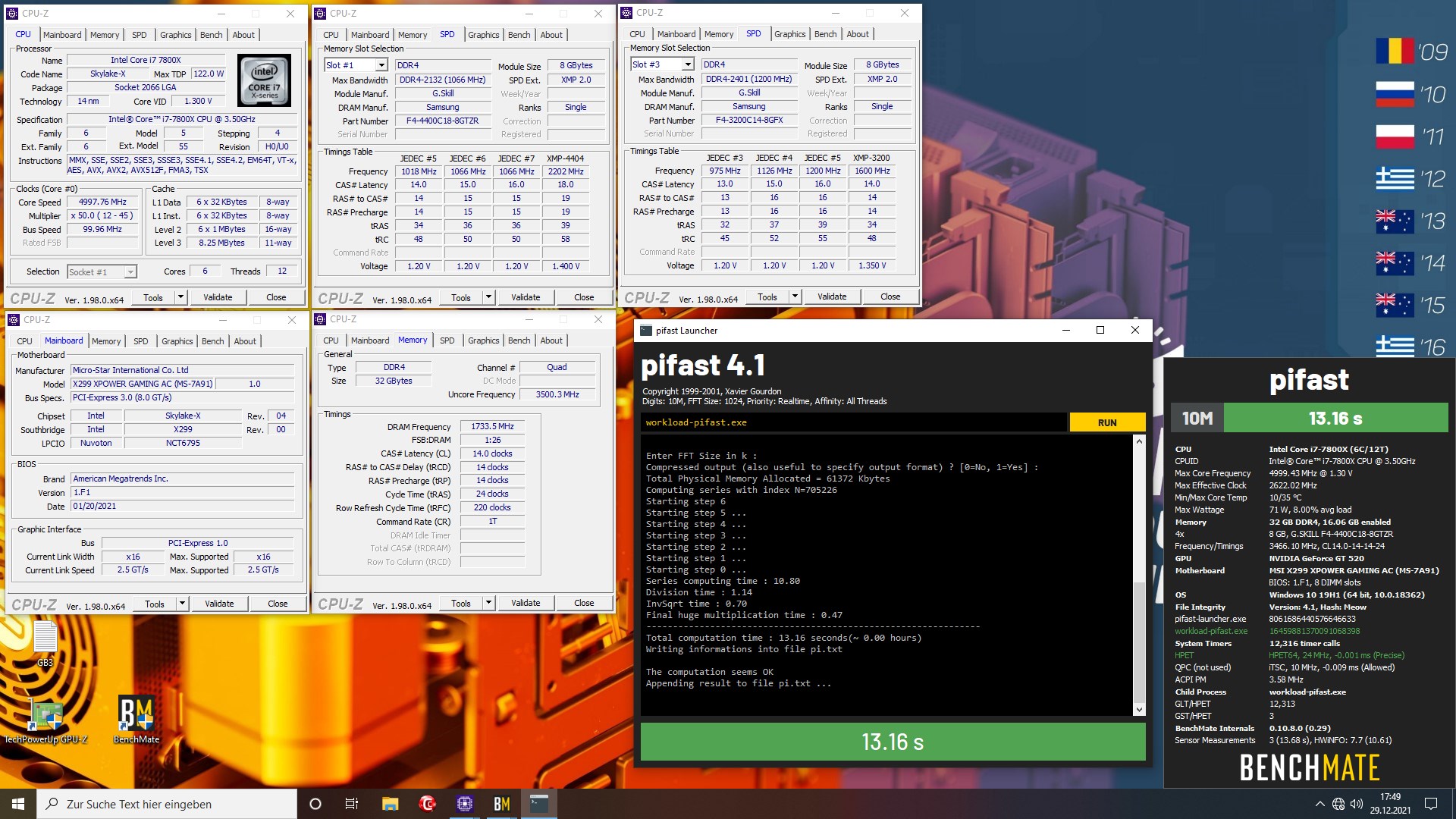Viewport: 1456px width, 819px height.
Task: Switch to CPU tab in Mainboard window
Action: pos(25,341)
